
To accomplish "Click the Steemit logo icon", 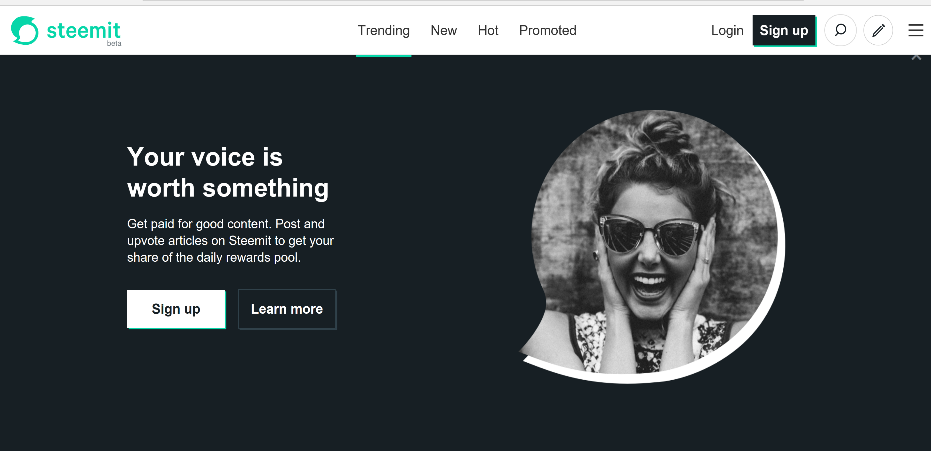I will point(24,30).
